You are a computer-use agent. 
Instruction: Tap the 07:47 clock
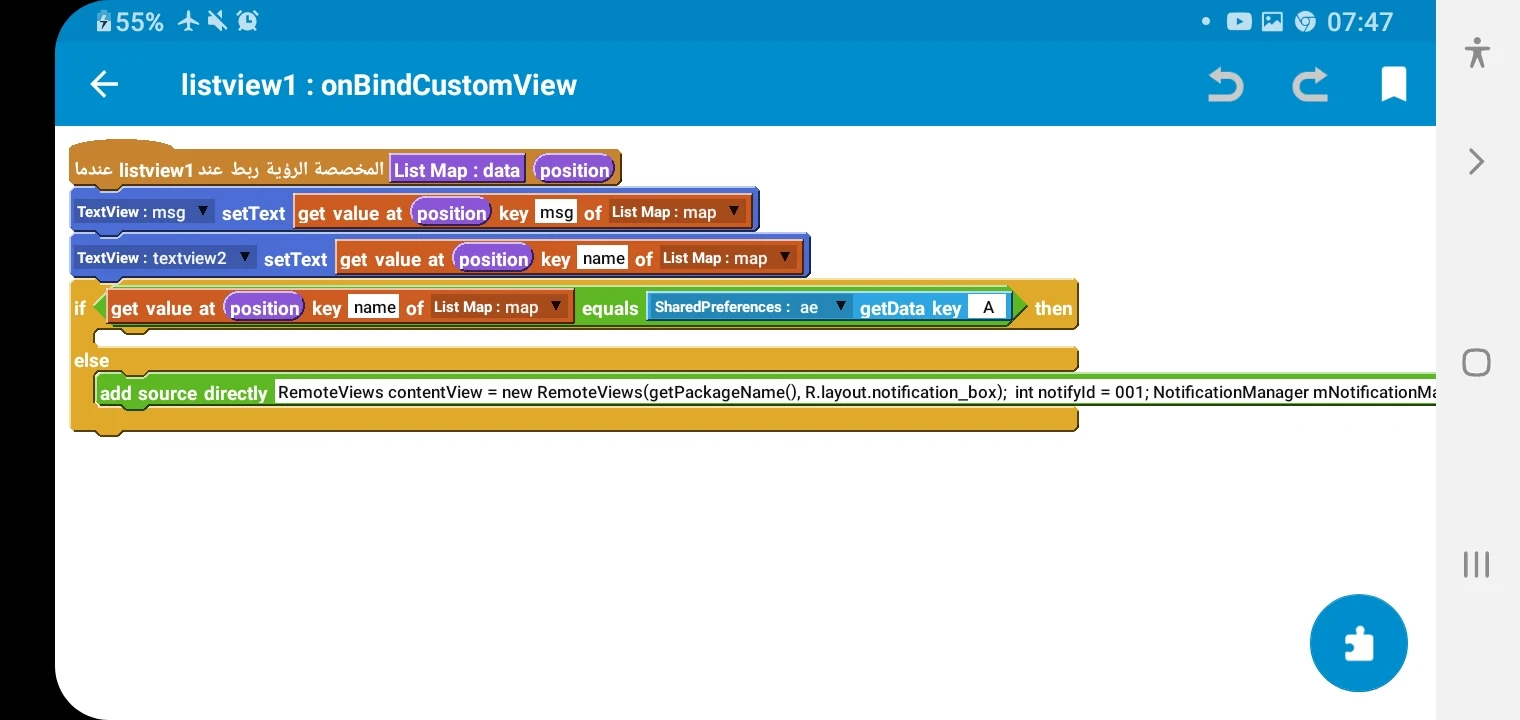1360,21
